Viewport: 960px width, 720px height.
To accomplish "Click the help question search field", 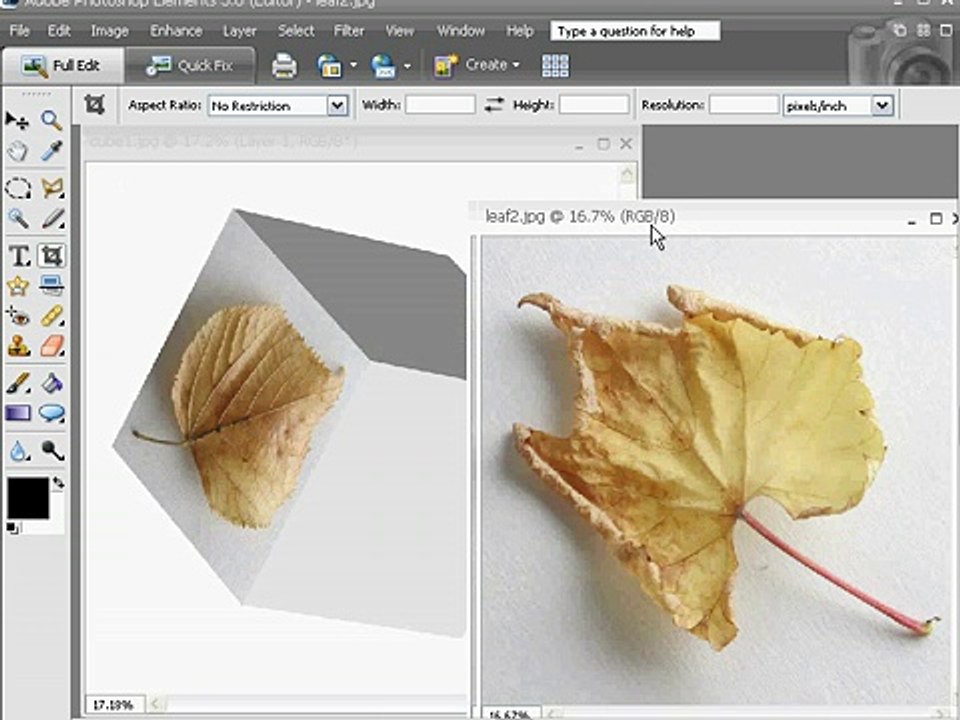I will point(635,31).
